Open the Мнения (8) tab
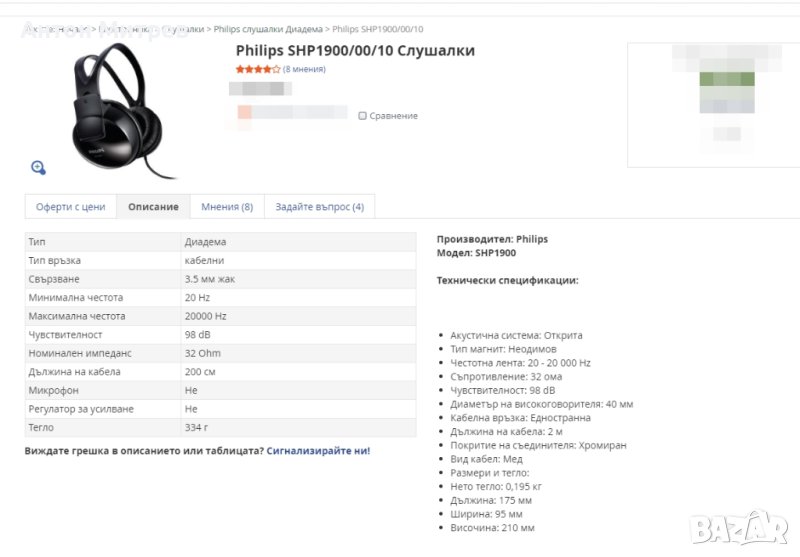The height and width of the screenshot is (557, 800). pyautogui.click(x=226, y=207)
